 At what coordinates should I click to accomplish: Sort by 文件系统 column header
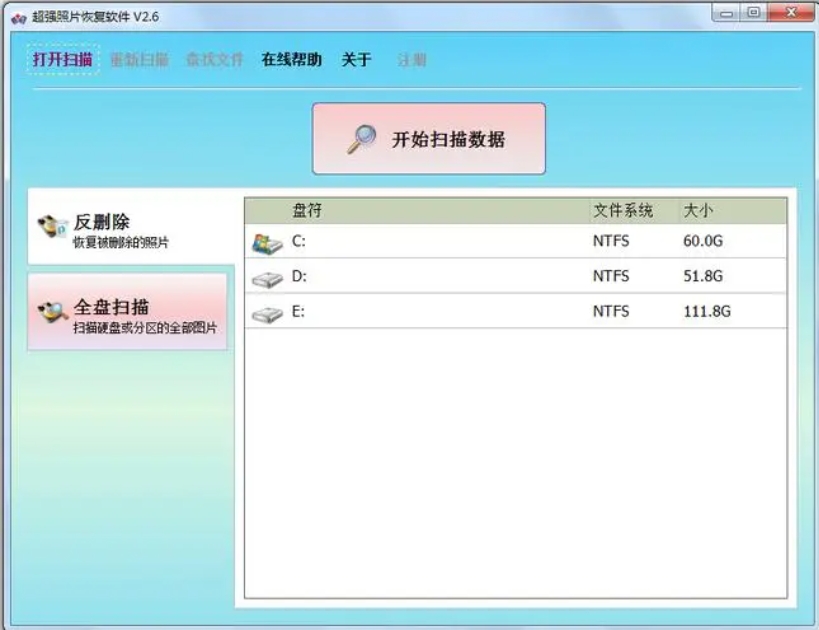click(x=623, y=211)
